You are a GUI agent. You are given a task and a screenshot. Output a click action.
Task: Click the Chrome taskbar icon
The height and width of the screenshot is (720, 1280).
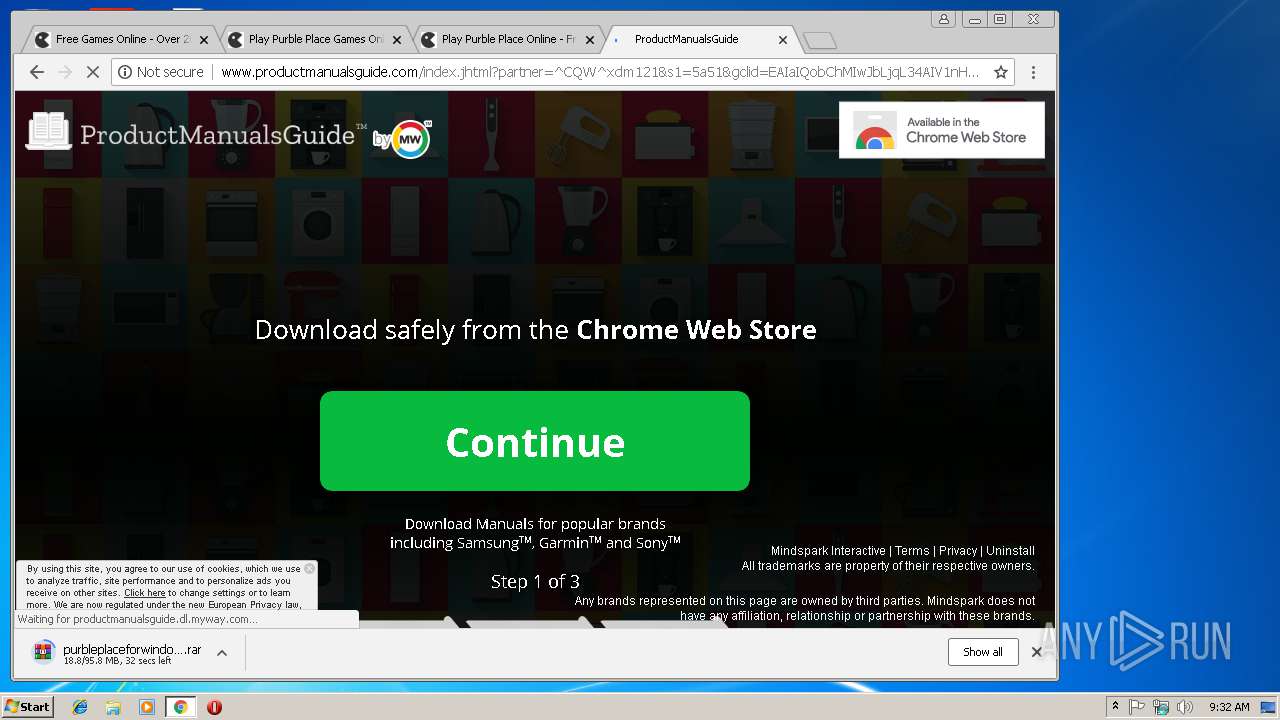(181, 707)
